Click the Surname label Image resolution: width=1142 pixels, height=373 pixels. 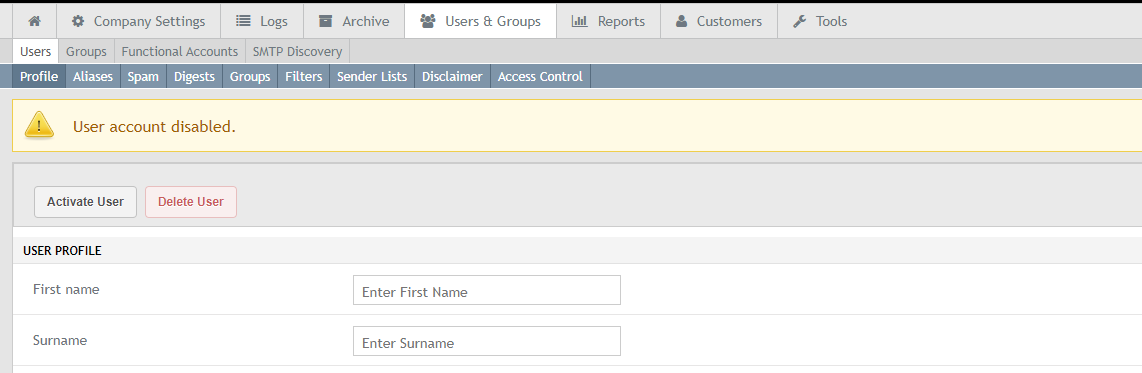tap(60, 340)
